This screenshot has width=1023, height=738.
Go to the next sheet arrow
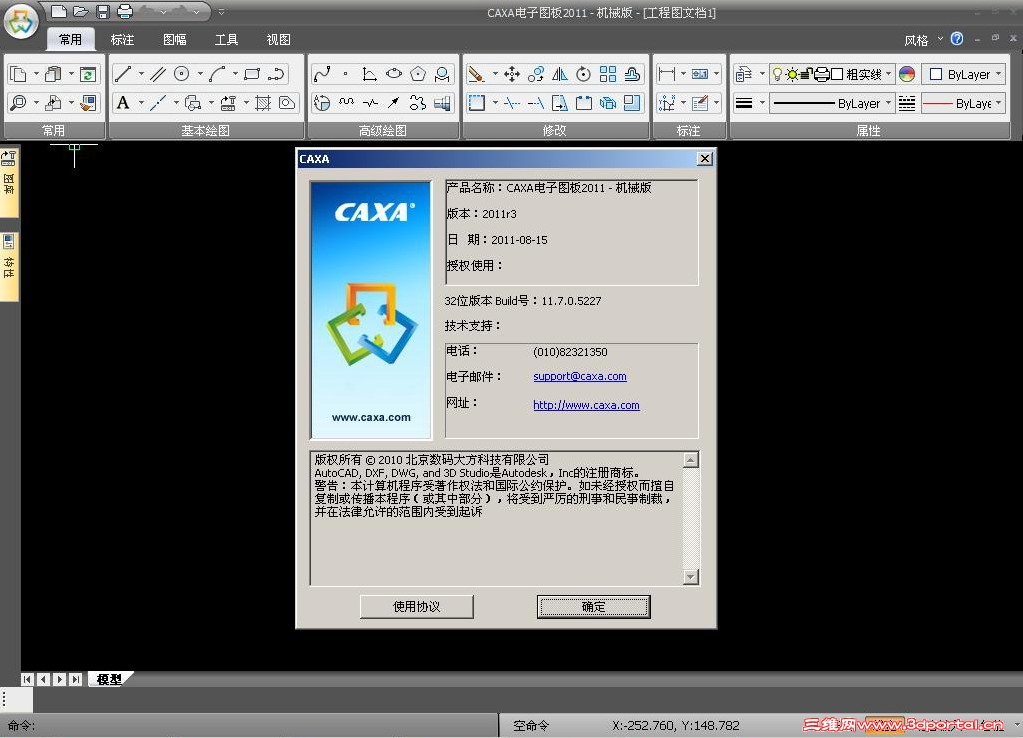coord(59,679)
